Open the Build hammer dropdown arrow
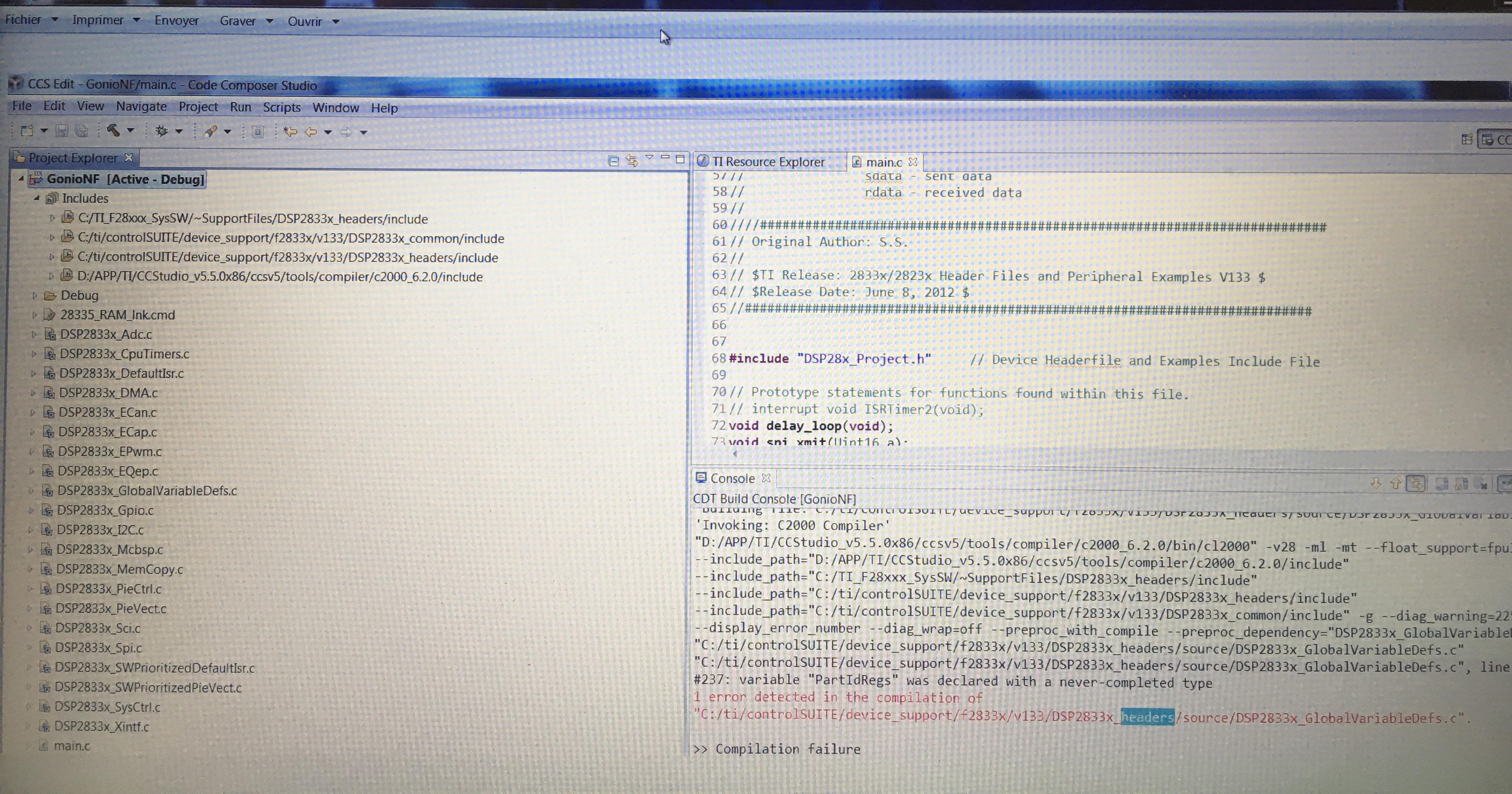Viewport: 1512px width, 794px height. coord(131,130)
